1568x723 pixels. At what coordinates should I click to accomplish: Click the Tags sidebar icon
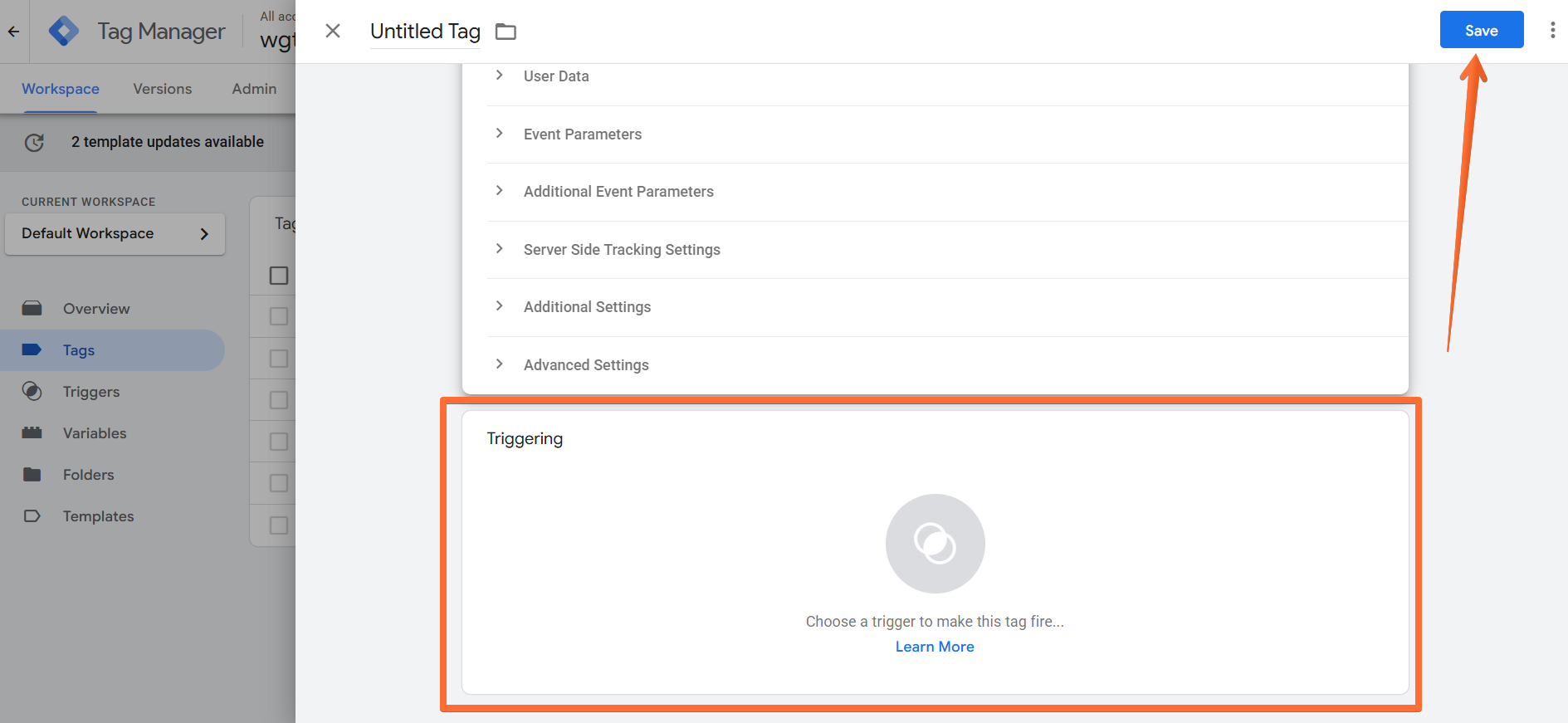pyautogui.click(x=32, y=350)
